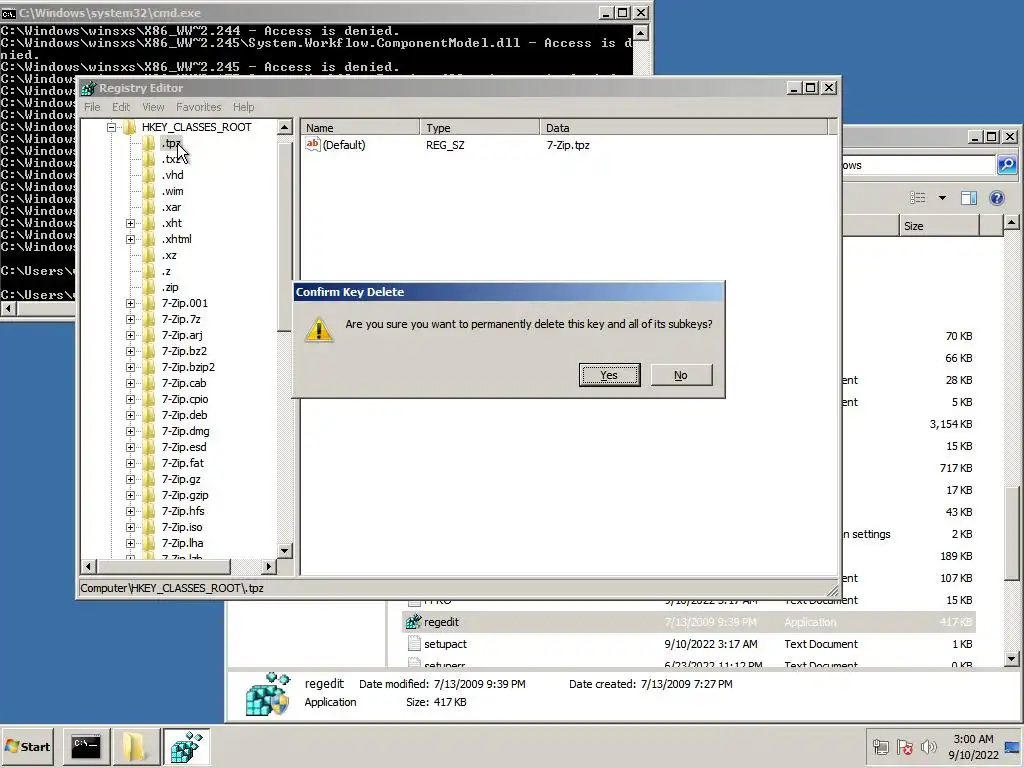This screenshot has height=768, width=1024.
Task: Click the Explorer search input field
Action: point(919,165)
